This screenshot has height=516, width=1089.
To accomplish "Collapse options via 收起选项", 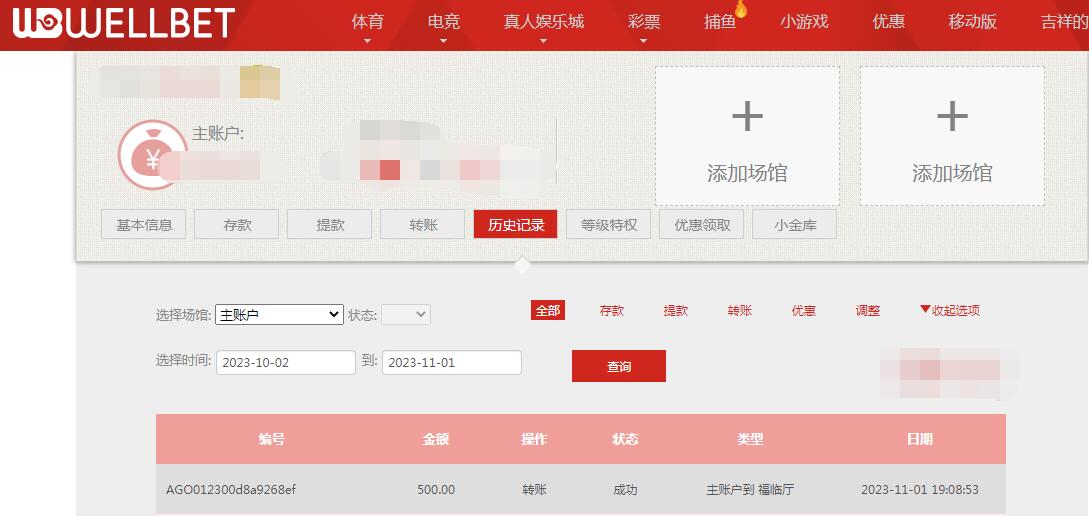I will [949, 310].
